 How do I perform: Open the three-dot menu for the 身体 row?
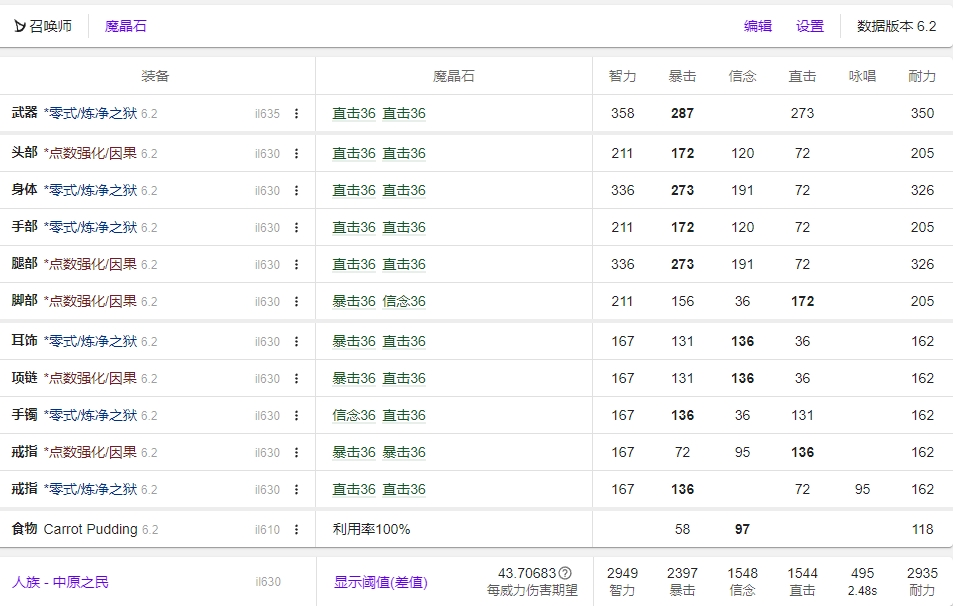pyautogui.click(x=296, y=191)
